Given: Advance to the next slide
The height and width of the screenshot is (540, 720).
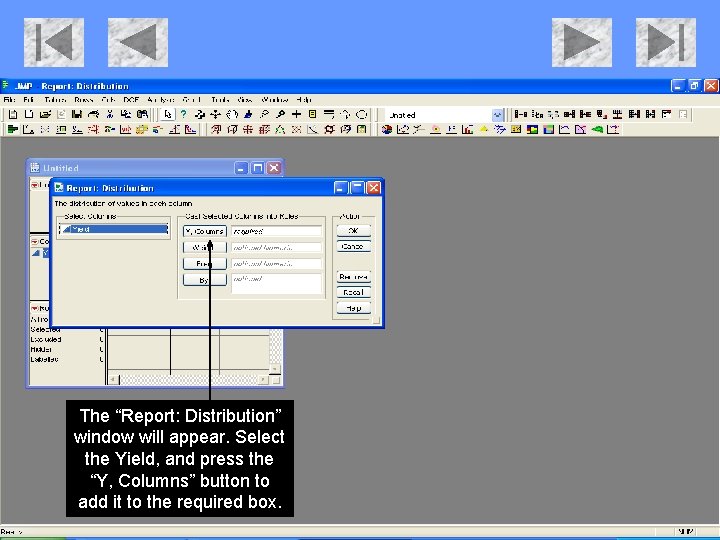Looking at the screenshot, I should point(582,42).
